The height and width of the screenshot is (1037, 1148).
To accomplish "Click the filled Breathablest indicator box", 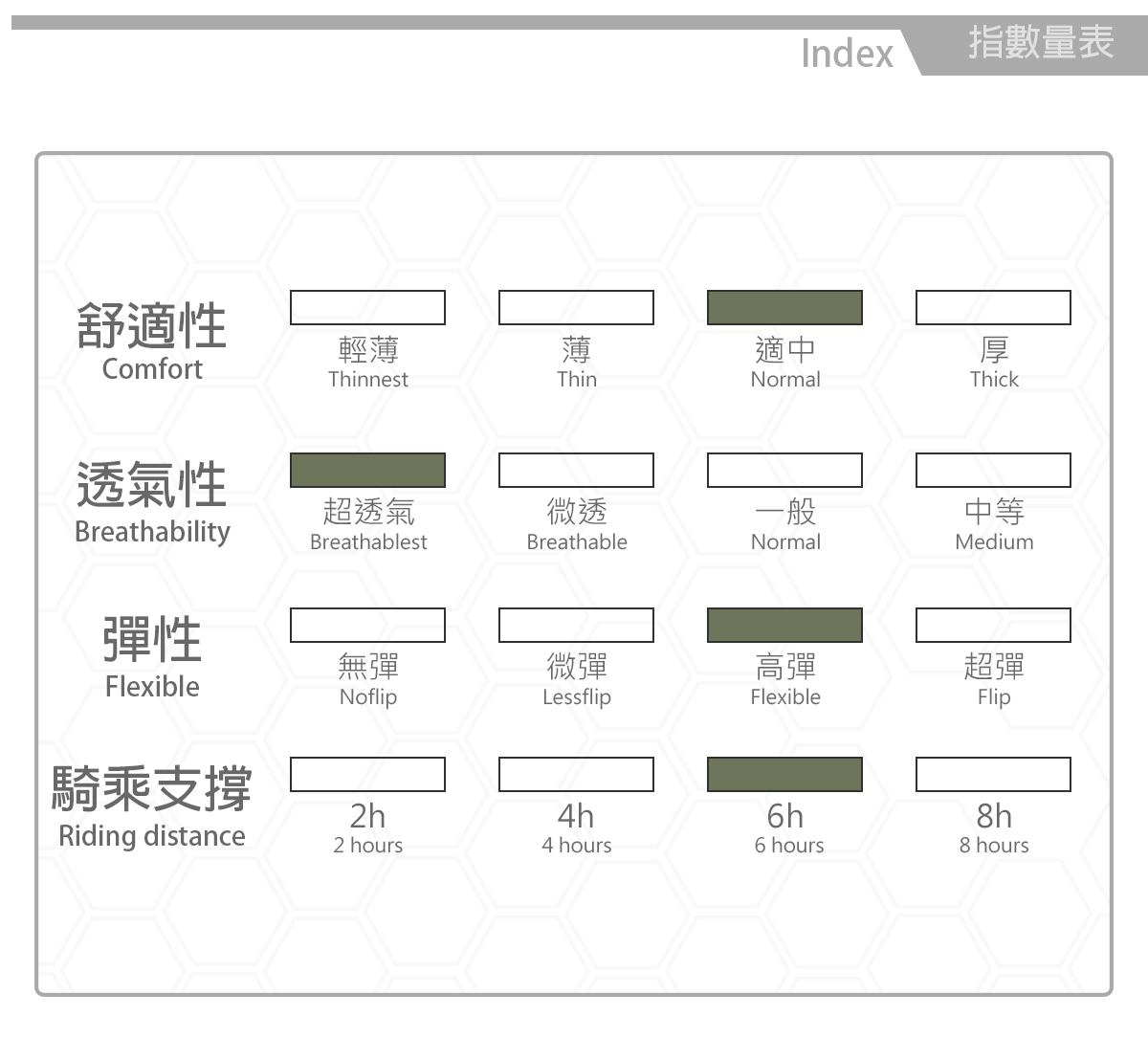I will pos(367,470).
